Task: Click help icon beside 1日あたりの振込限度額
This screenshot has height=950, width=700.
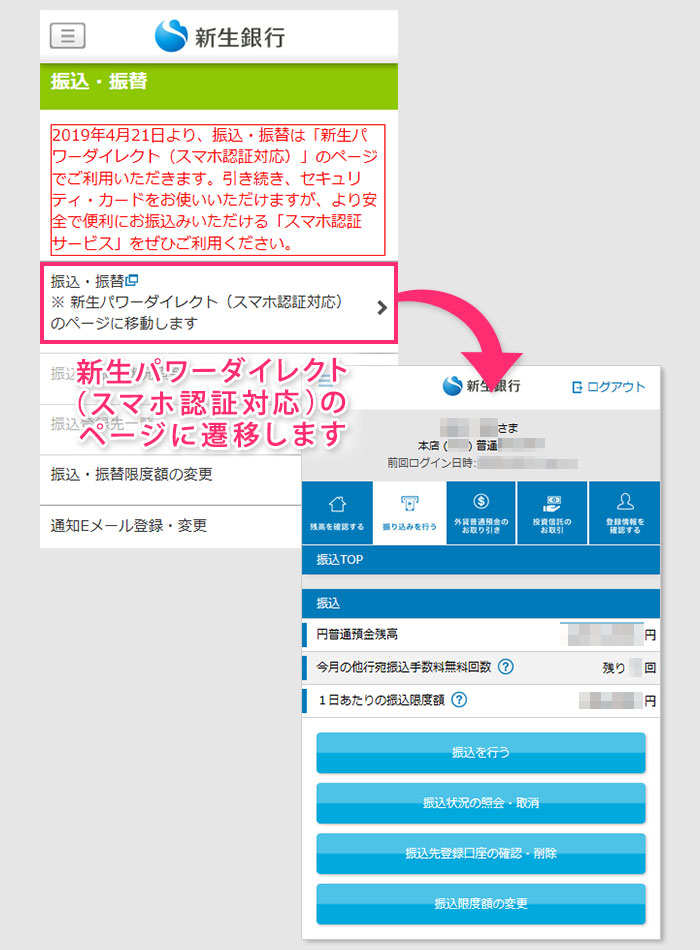Action: [x=458, y=701]
